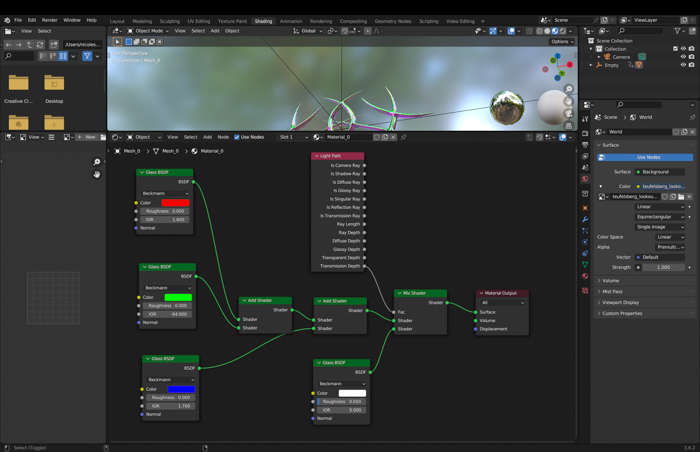Click the red color swatch on Glass BSDF
Screen dimensions: 700x452
[x=175, y=203]
